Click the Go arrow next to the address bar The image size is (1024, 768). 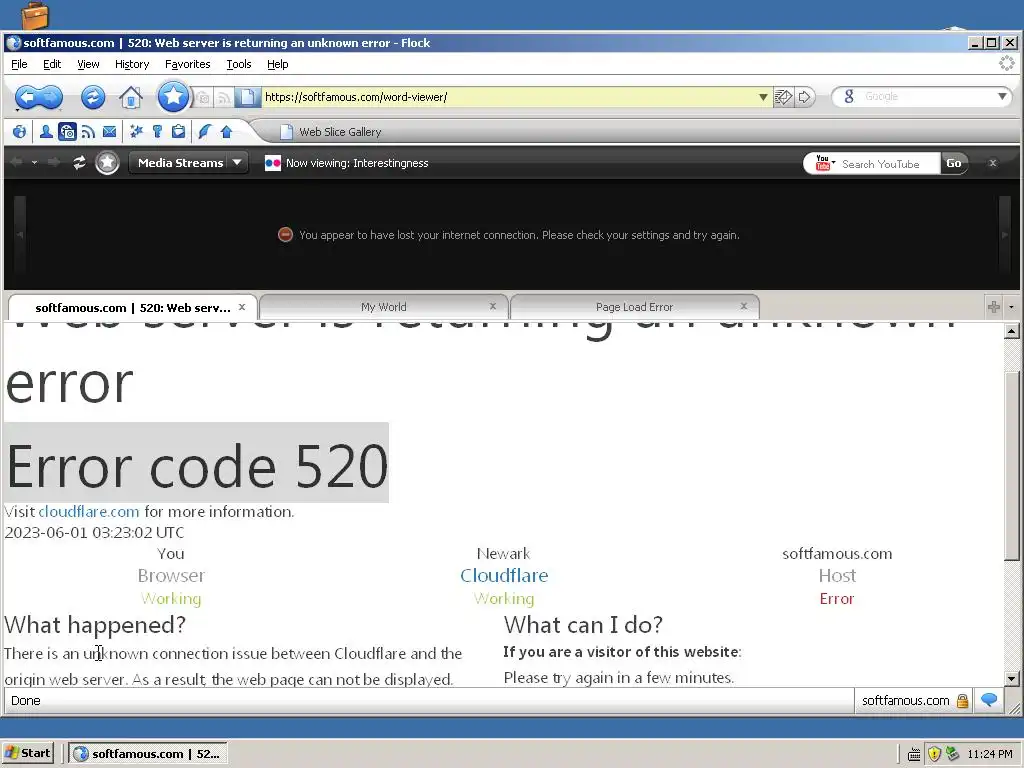click(x=805, y=97)
